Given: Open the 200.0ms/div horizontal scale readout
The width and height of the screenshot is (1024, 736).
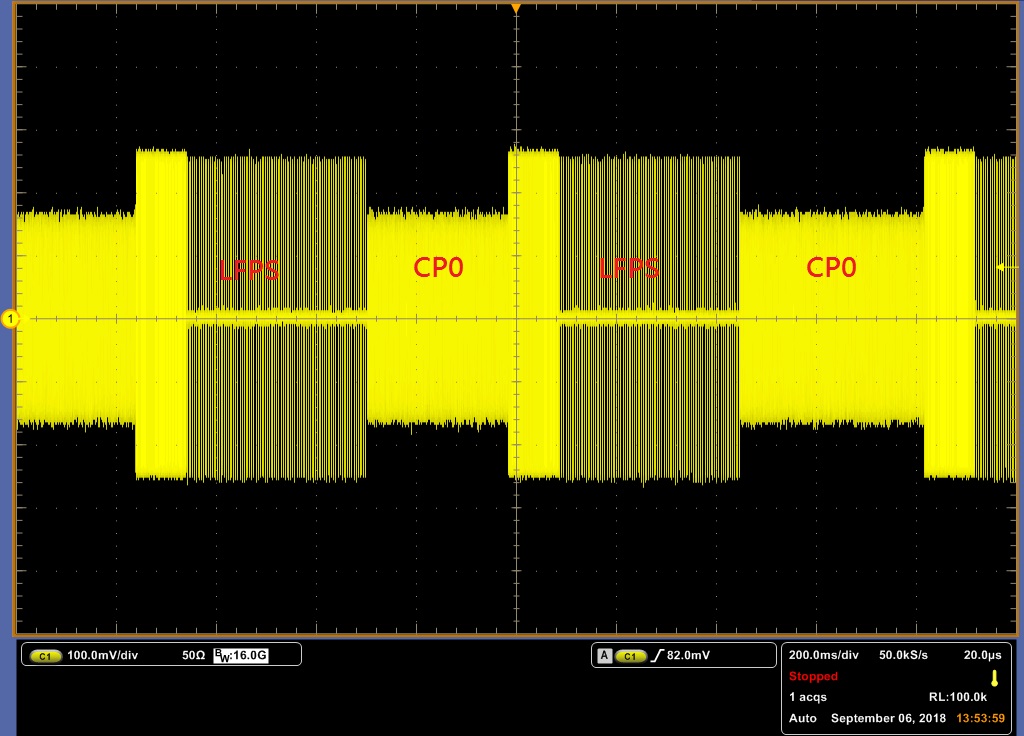Looking at the screenshot, I should 824,655.
